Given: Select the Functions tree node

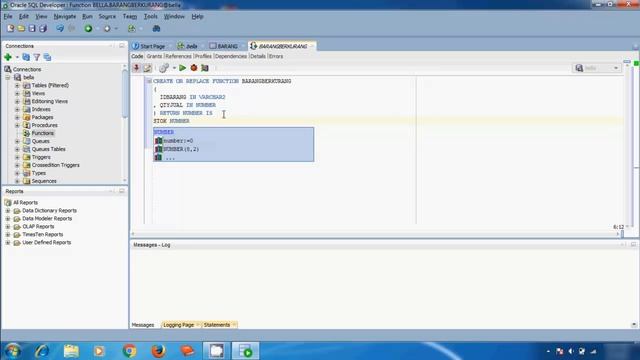Looking at the screenshot, I should 42,133.
